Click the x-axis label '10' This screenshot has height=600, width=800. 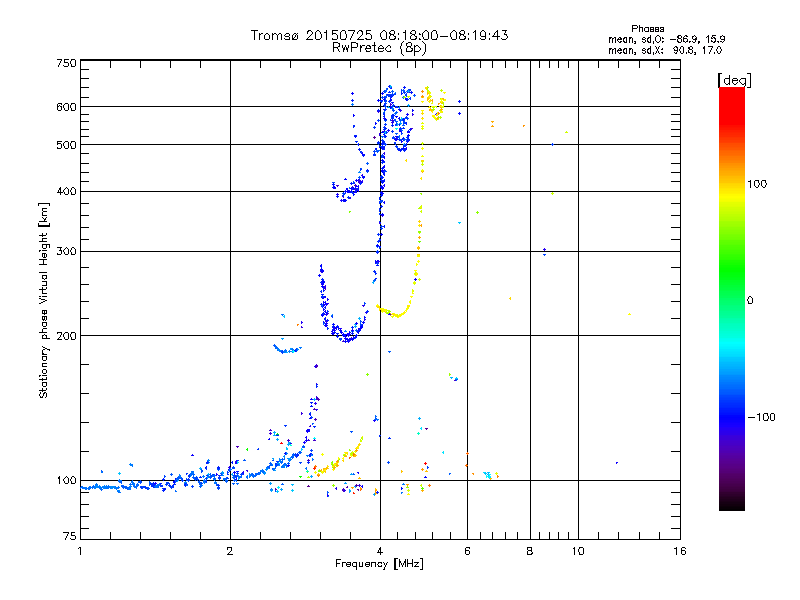point(578,551)
